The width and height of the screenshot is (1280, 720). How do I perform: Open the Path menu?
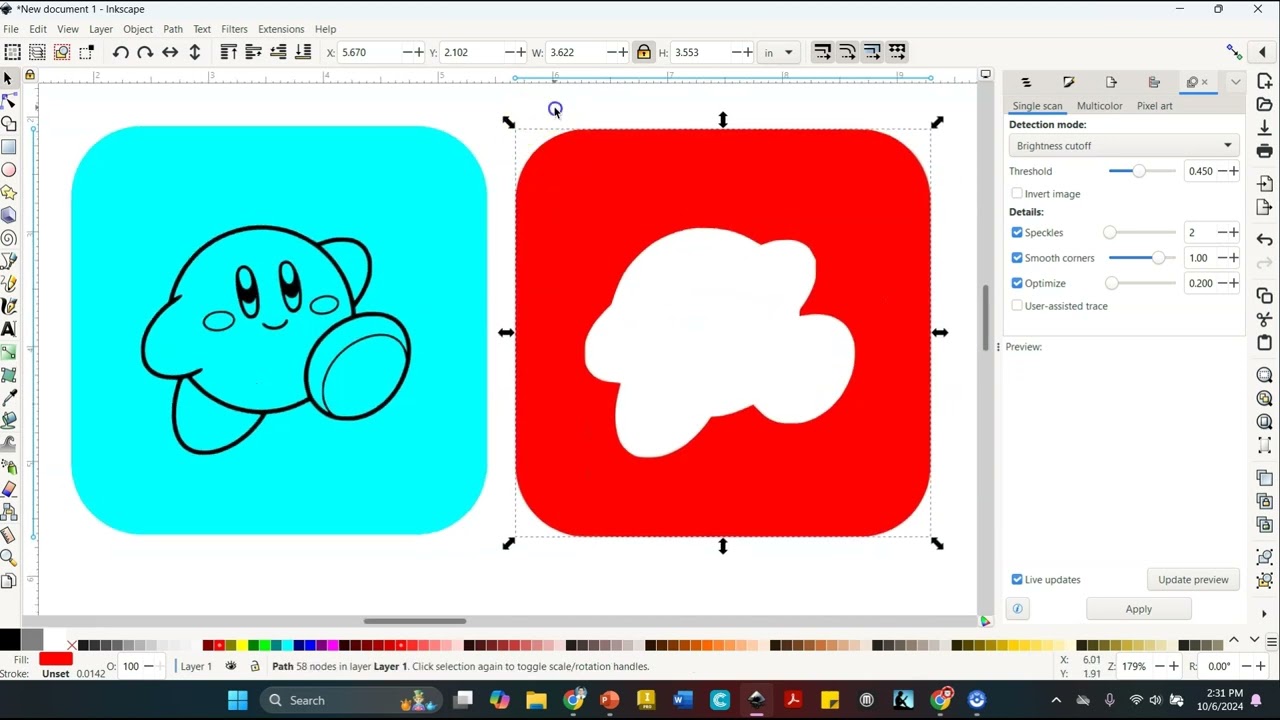coord(173,29)
